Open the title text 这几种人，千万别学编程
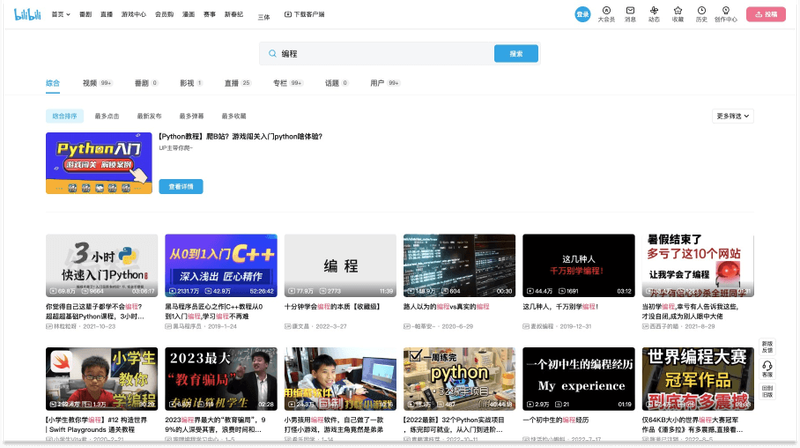 tap(561, 307)
